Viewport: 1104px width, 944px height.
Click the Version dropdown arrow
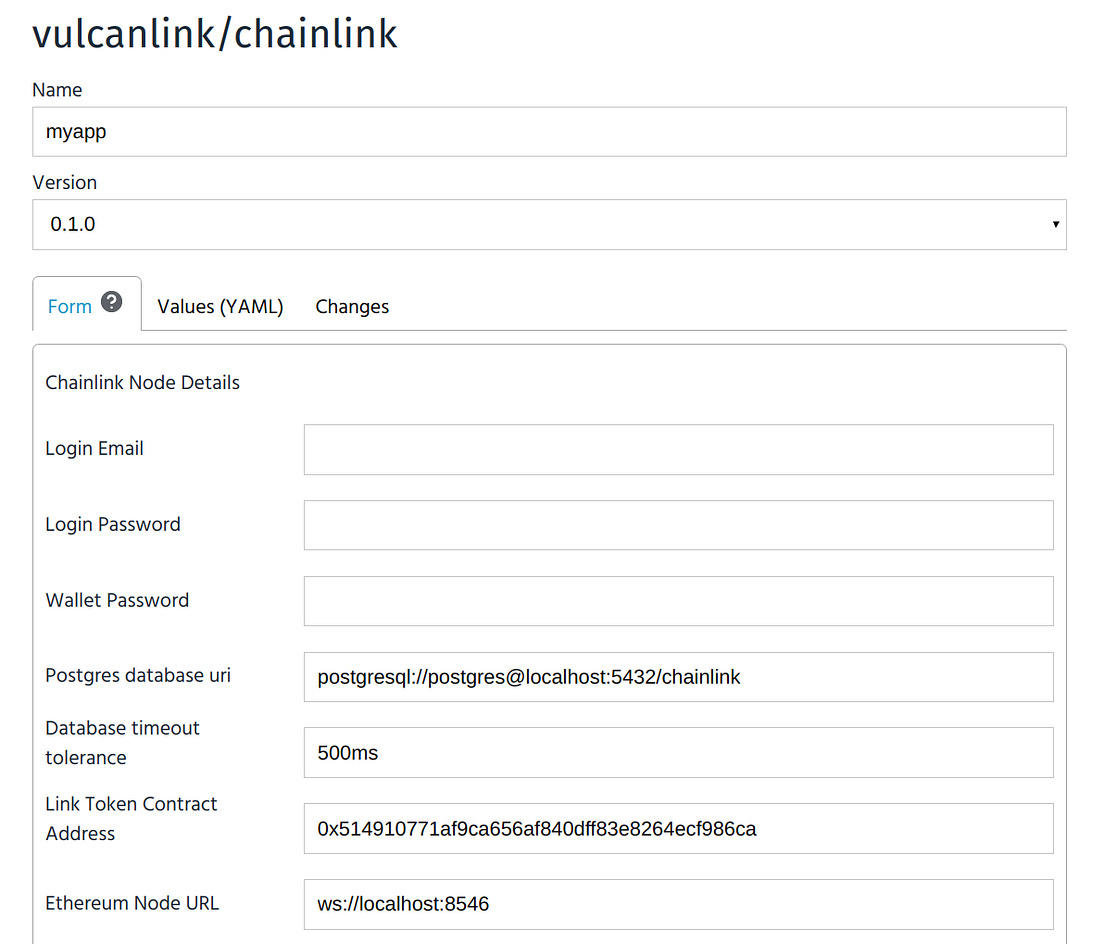1055,224
